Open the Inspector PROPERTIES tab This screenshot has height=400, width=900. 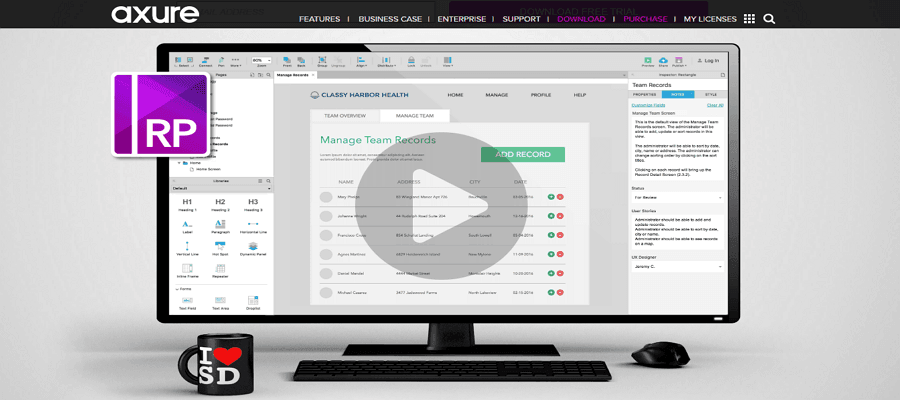click(x=645, y=94)
